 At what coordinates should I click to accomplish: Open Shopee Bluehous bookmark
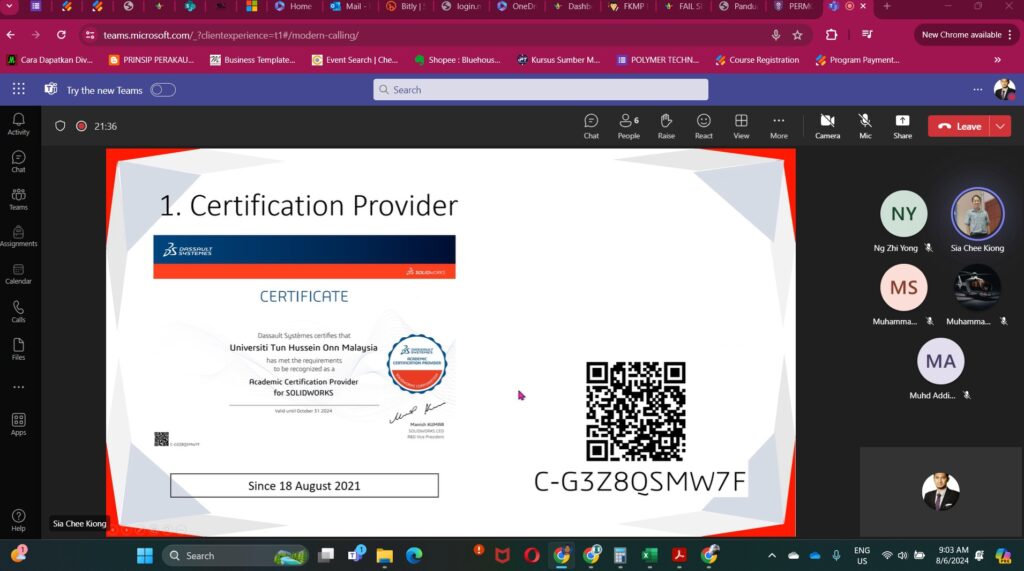click(x=457, y=59)
